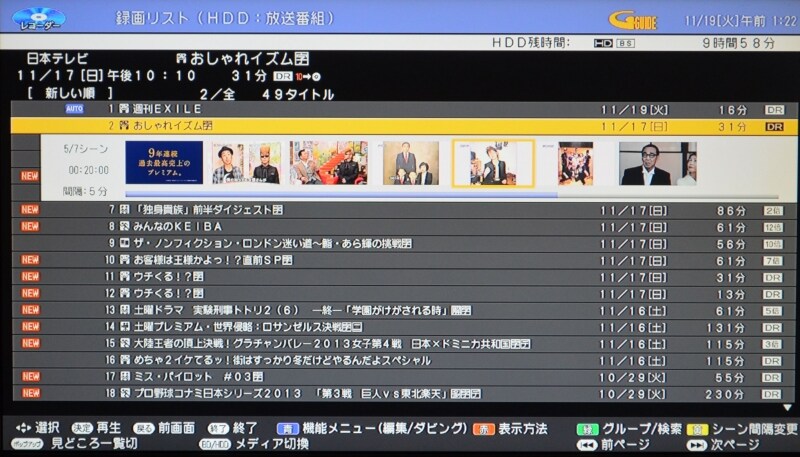Select 見どころ一覧切 option
Image resolution: width=800 pixels, height=457 pixels.
coord(93,444)
